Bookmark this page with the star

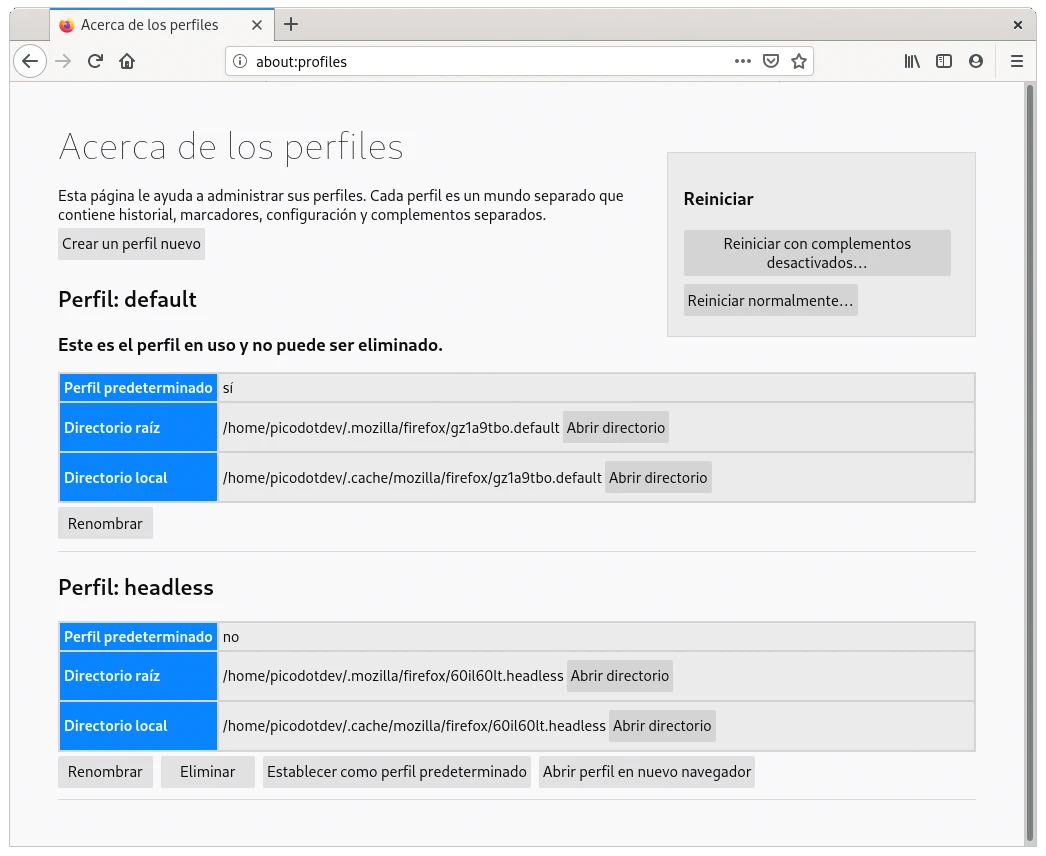[x=799, y=61]
